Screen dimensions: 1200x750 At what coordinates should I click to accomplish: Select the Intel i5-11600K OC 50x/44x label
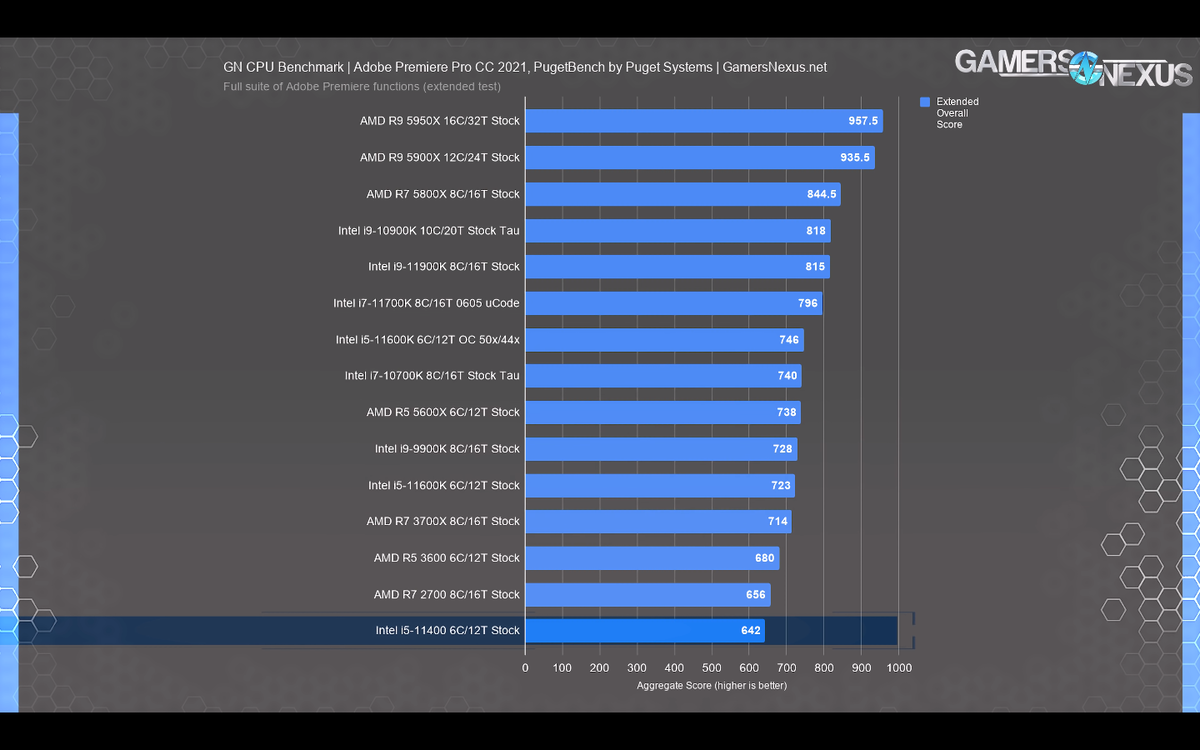click(428, 339)
